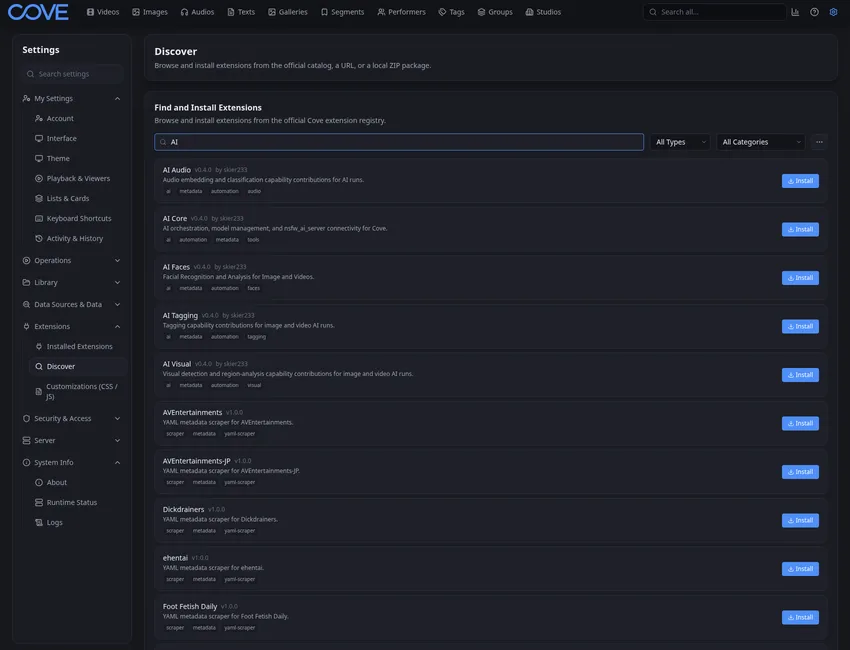Click the magnifier icon in Search settings
The width and height of the screenshot is (850, 650).
(30, 74)
